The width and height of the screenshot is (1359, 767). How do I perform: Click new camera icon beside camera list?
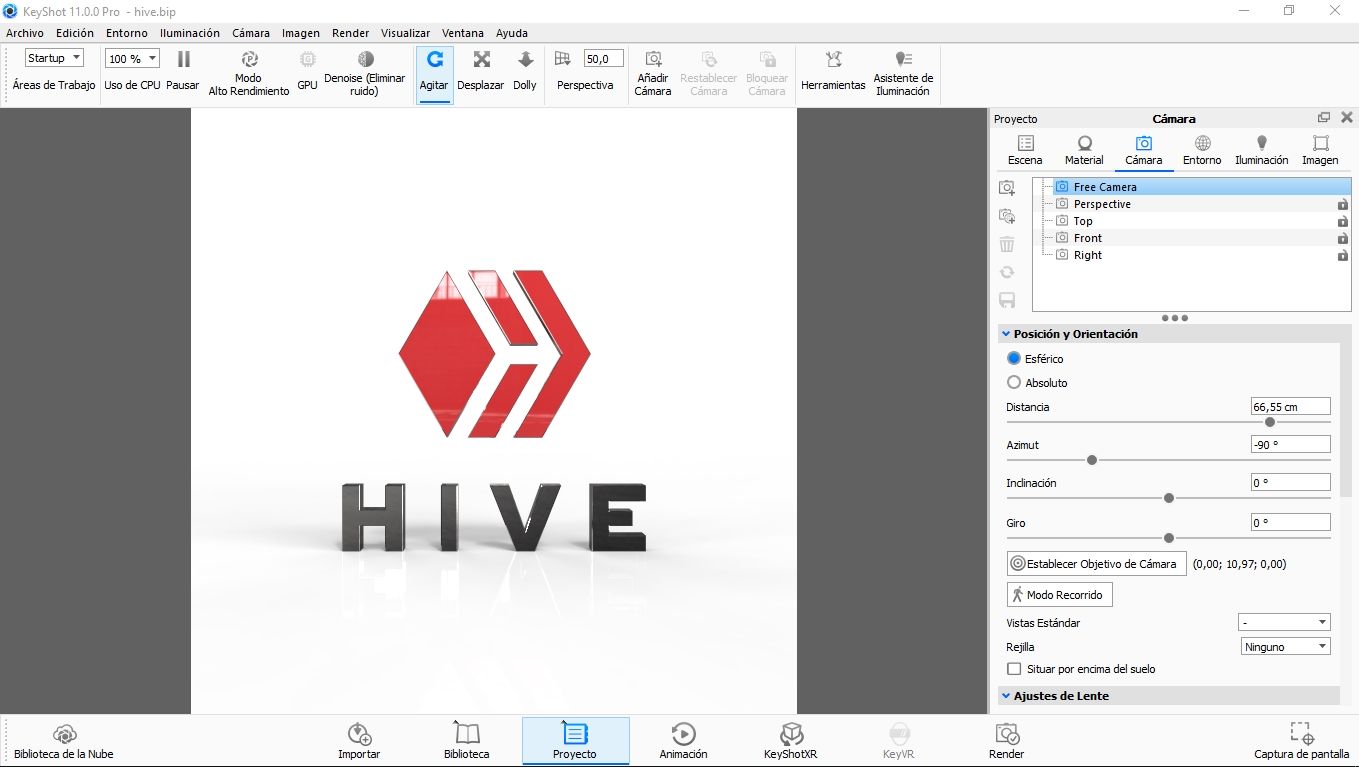(x=1007, y=187)
